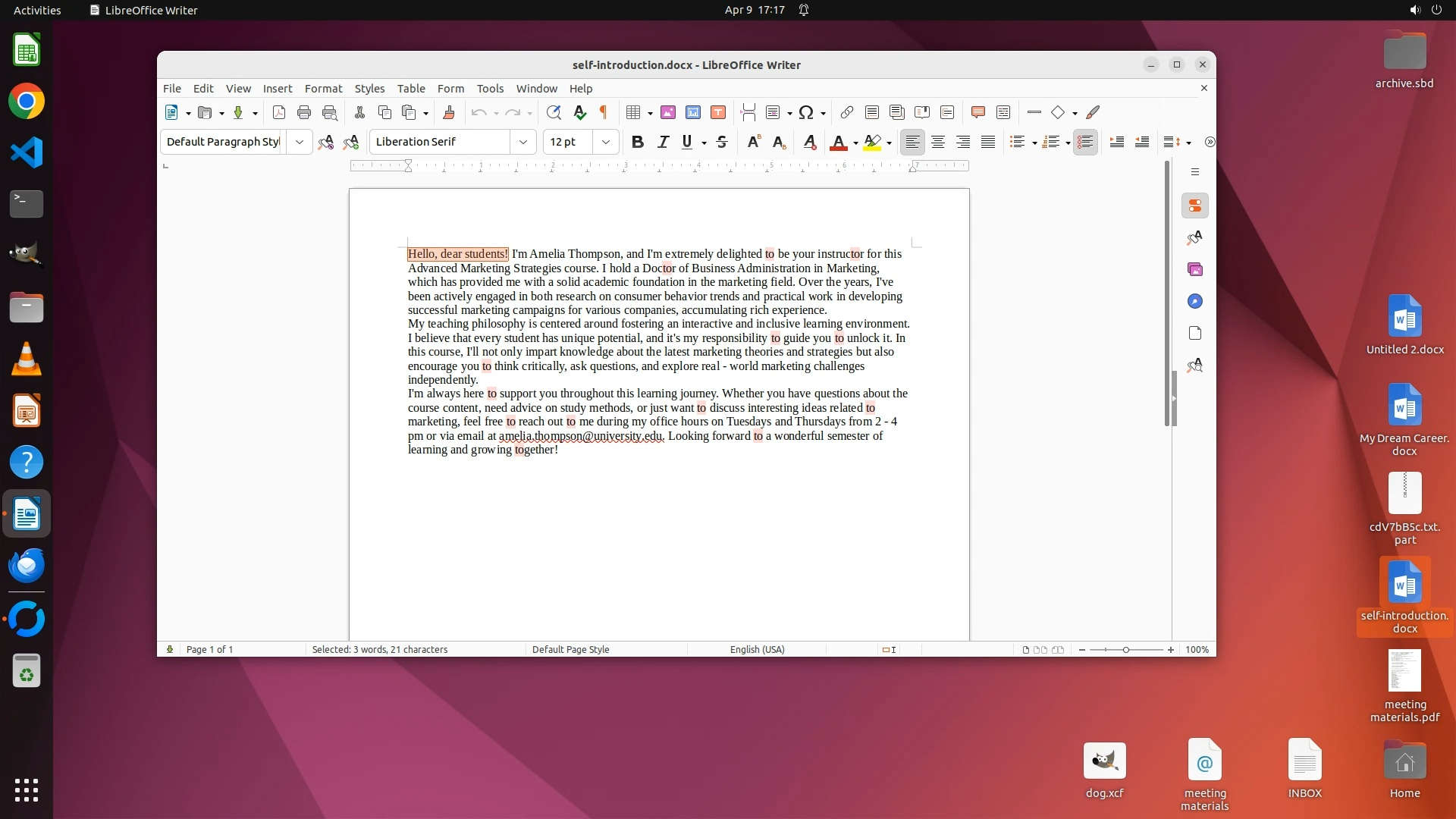Click the Insert Comment icon
The image size is (1456, 819).
tap(977, 112)
